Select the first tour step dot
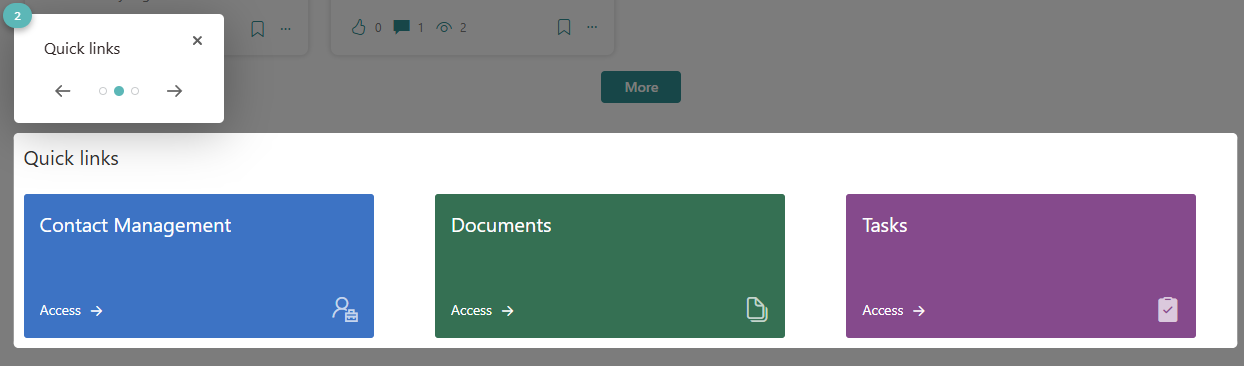Viewport: 1244px width, 366px height. [x=103, y=91]
